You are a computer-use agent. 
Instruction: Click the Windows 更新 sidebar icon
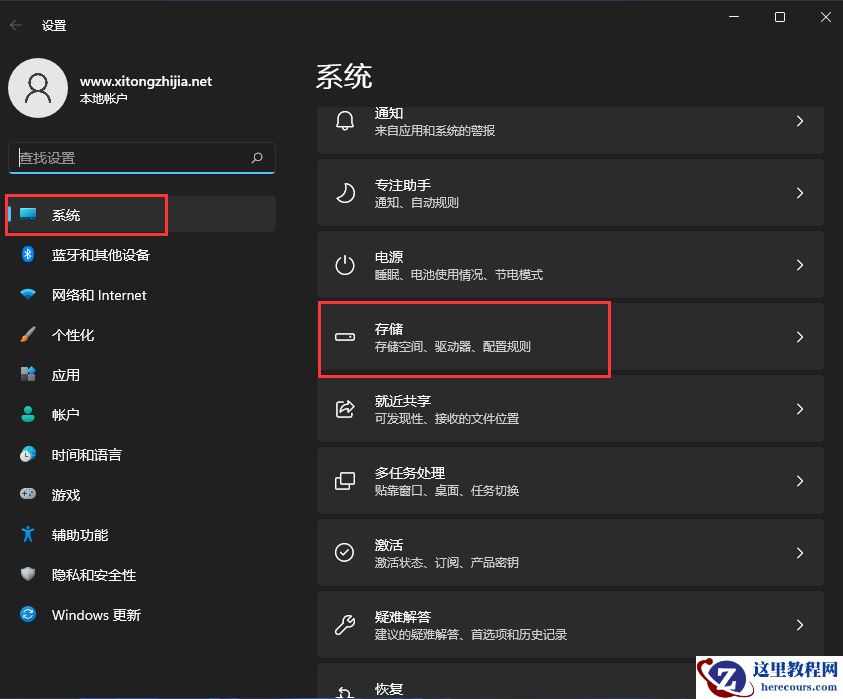coord(28,615)
